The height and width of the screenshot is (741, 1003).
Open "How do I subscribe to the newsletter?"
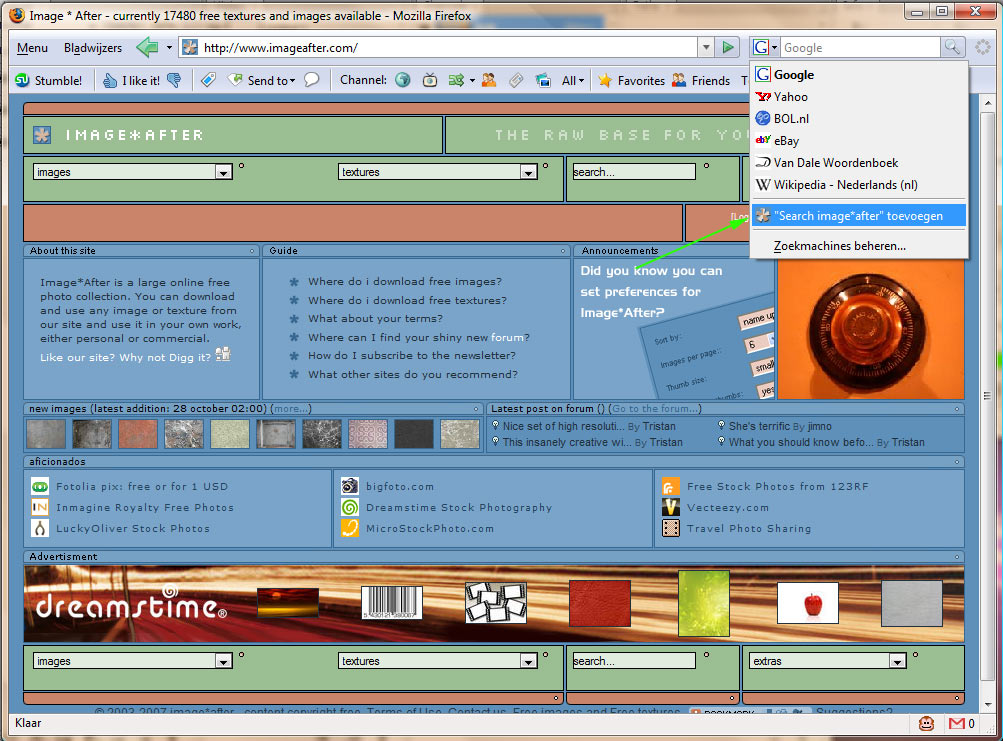coord(412,356)
